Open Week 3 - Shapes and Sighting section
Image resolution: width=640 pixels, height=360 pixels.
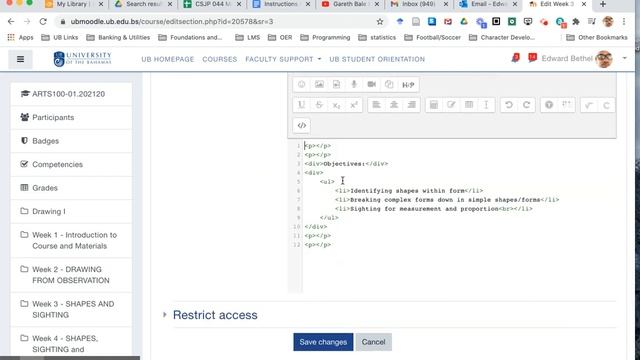tap(71, 309)
